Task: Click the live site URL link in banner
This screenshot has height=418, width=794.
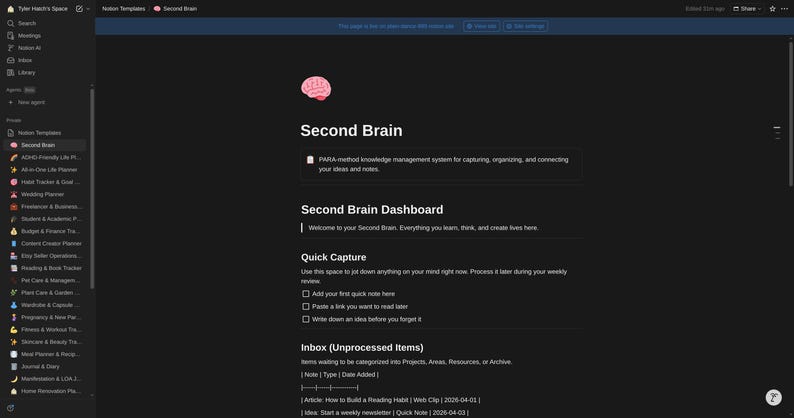Action: point(395,26)
